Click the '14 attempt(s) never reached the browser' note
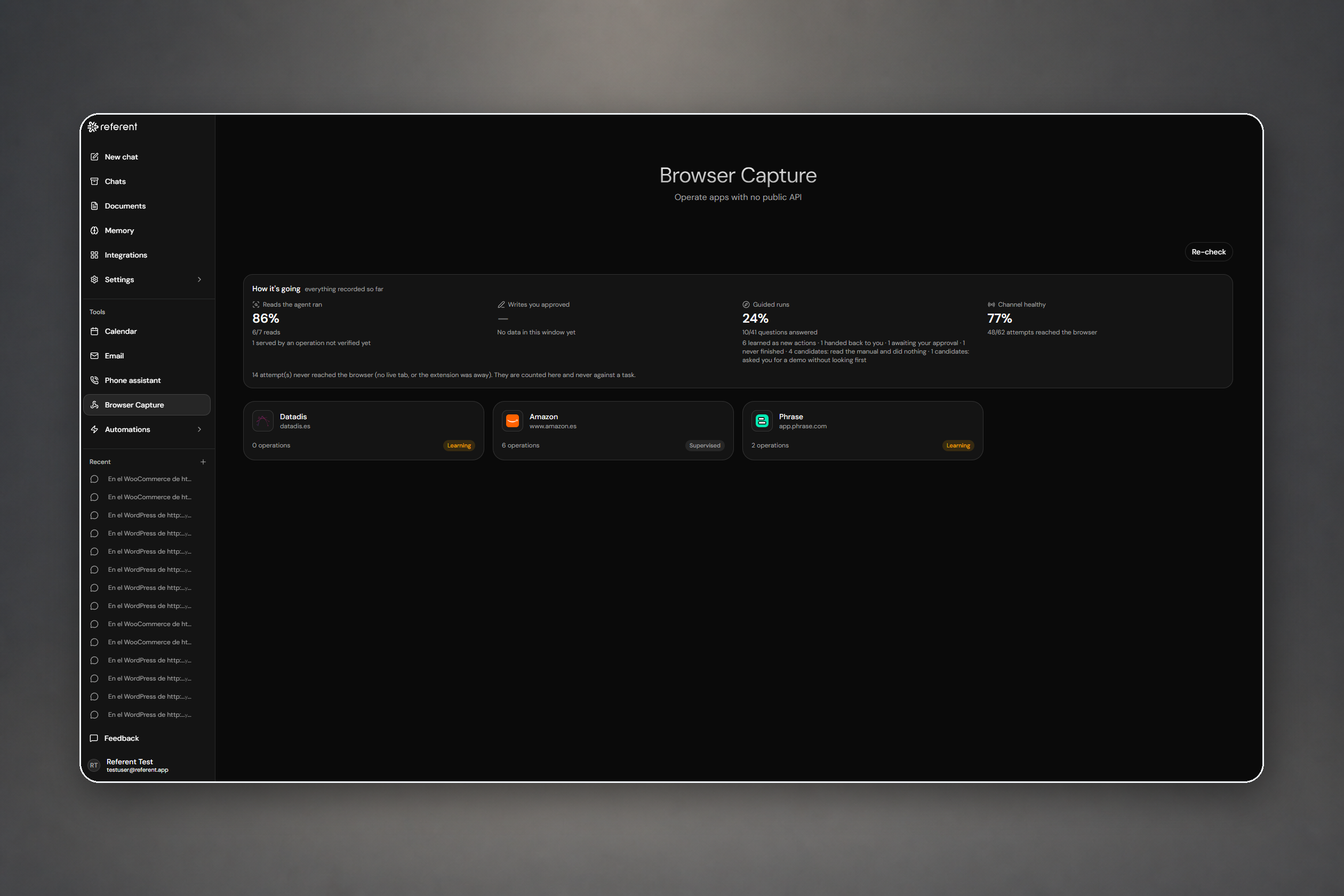This screenshot has width=1344, height=896. 443,375
